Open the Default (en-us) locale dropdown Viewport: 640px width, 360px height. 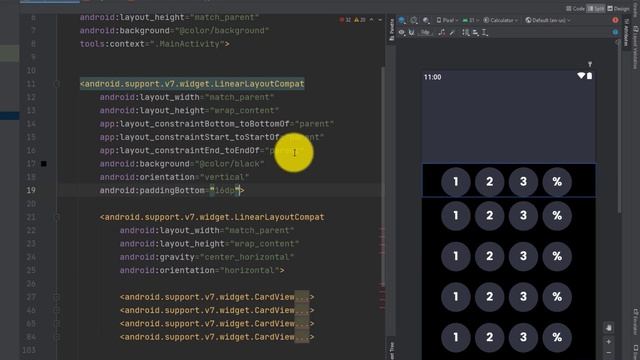tap(548, 20)
